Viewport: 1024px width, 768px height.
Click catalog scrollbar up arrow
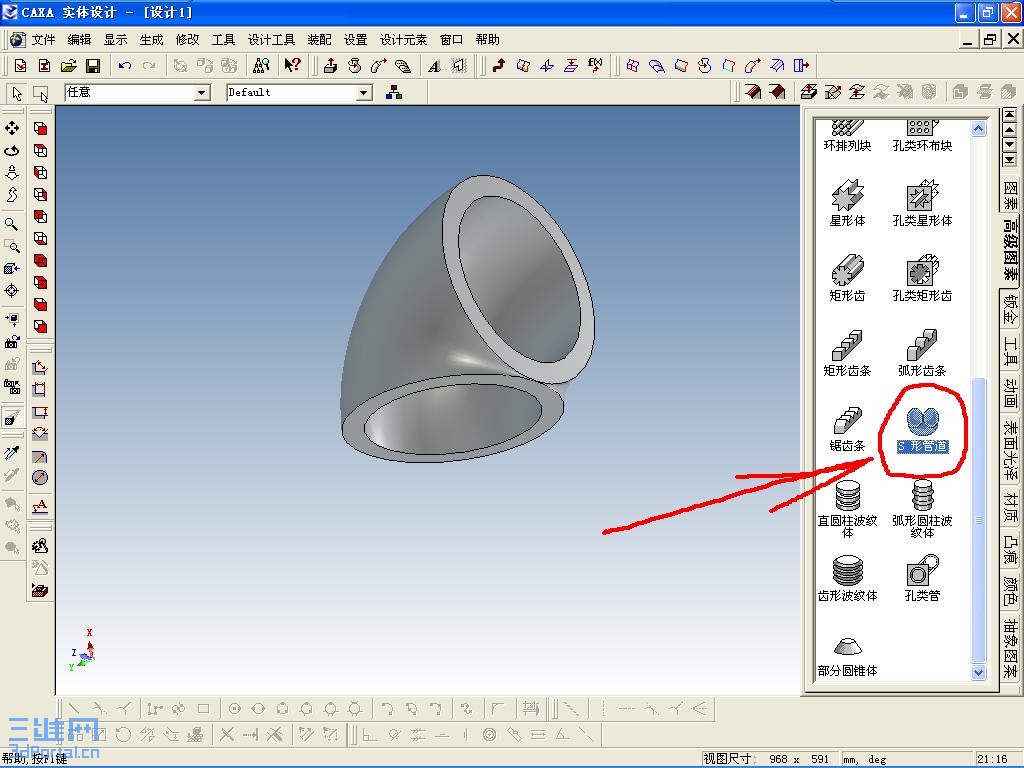tap(978, 129)
